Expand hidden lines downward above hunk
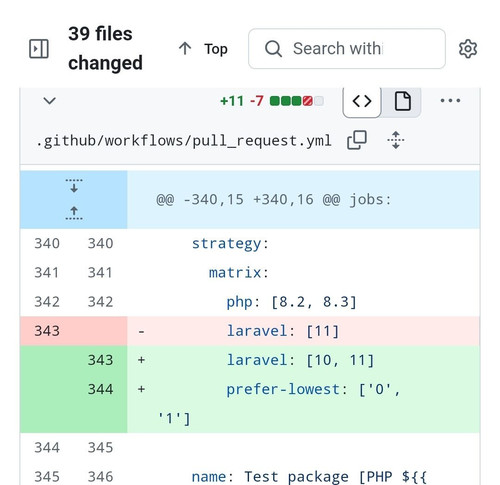Image resolution: width=500 pixels, height=485 pixels. (x=74, y=186)
